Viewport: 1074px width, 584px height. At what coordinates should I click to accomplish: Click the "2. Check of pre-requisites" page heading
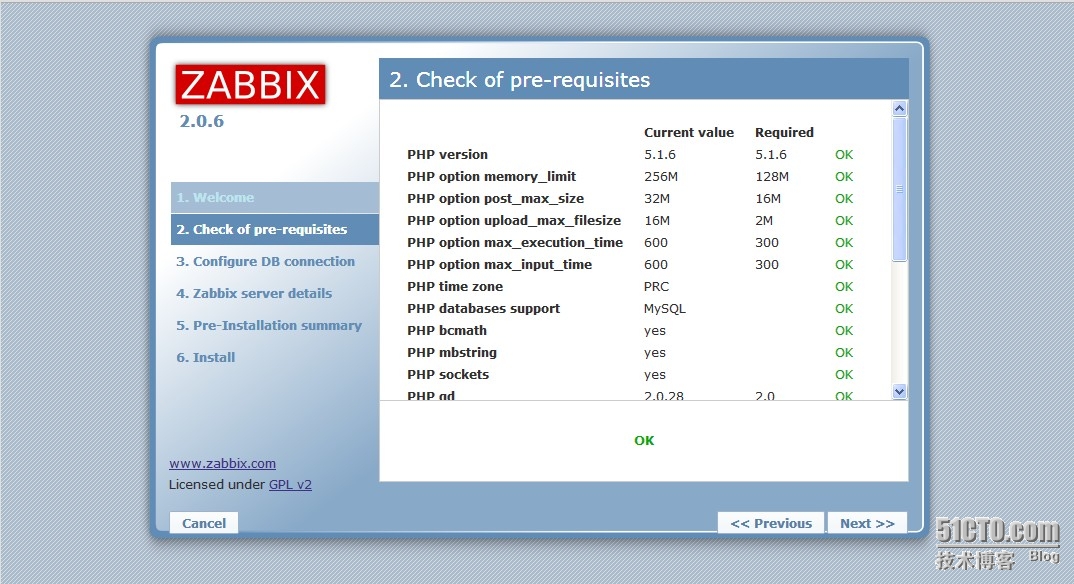pyautogui.click(x=520, y=80)
